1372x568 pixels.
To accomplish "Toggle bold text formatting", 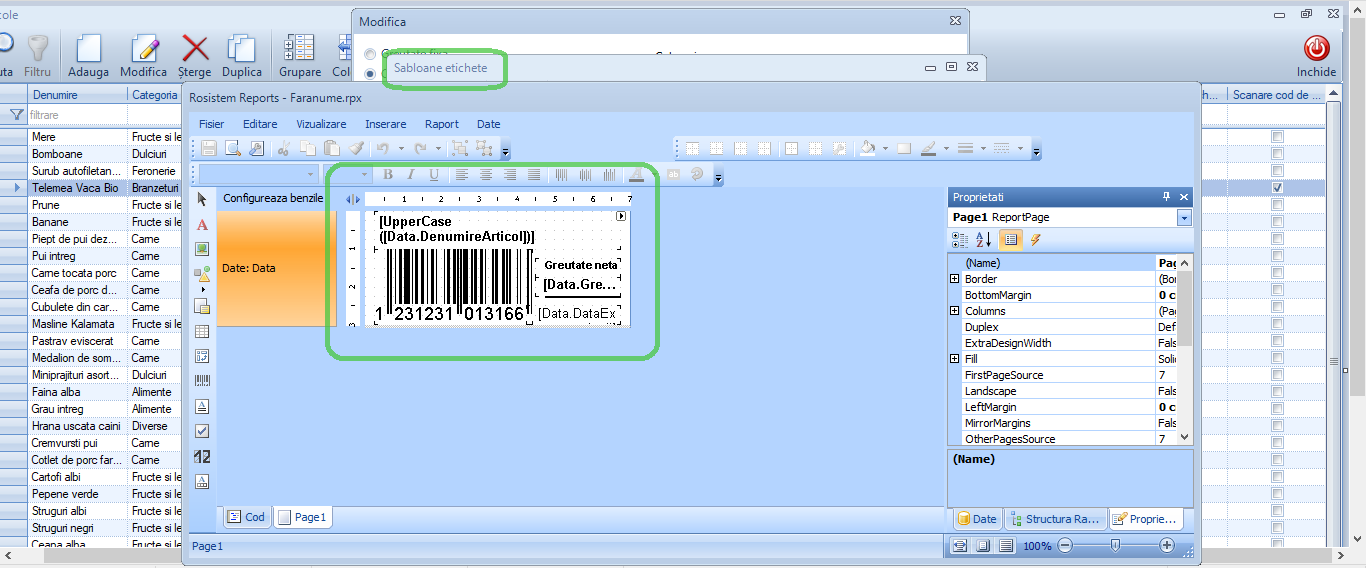I will (388, 174).
